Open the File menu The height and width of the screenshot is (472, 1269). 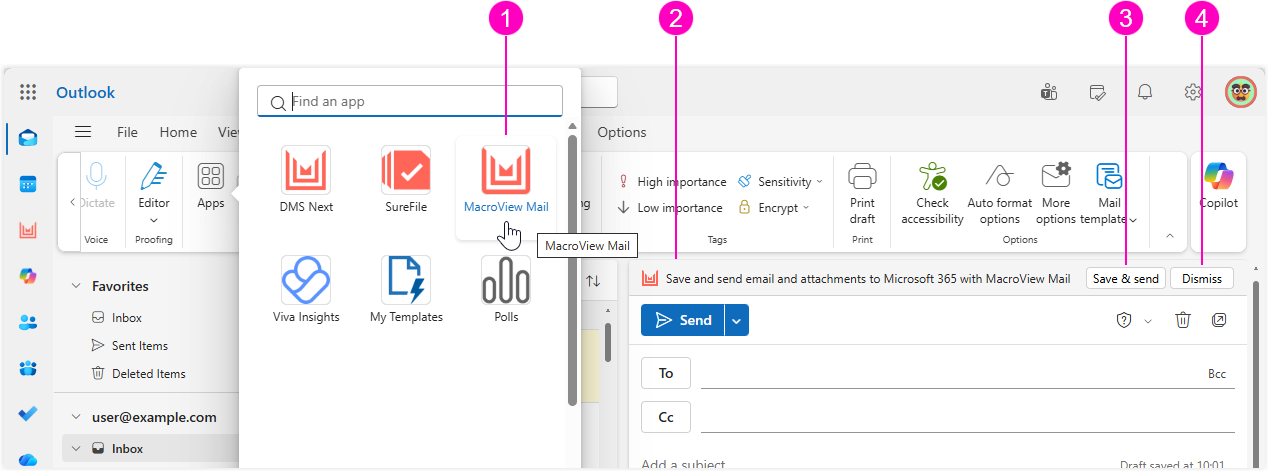pos(127,132)
